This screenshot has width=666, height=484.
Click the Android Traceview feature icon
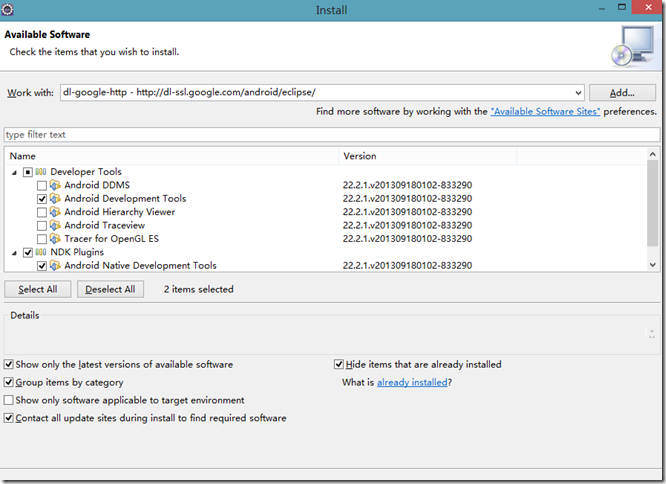point(55,225)
